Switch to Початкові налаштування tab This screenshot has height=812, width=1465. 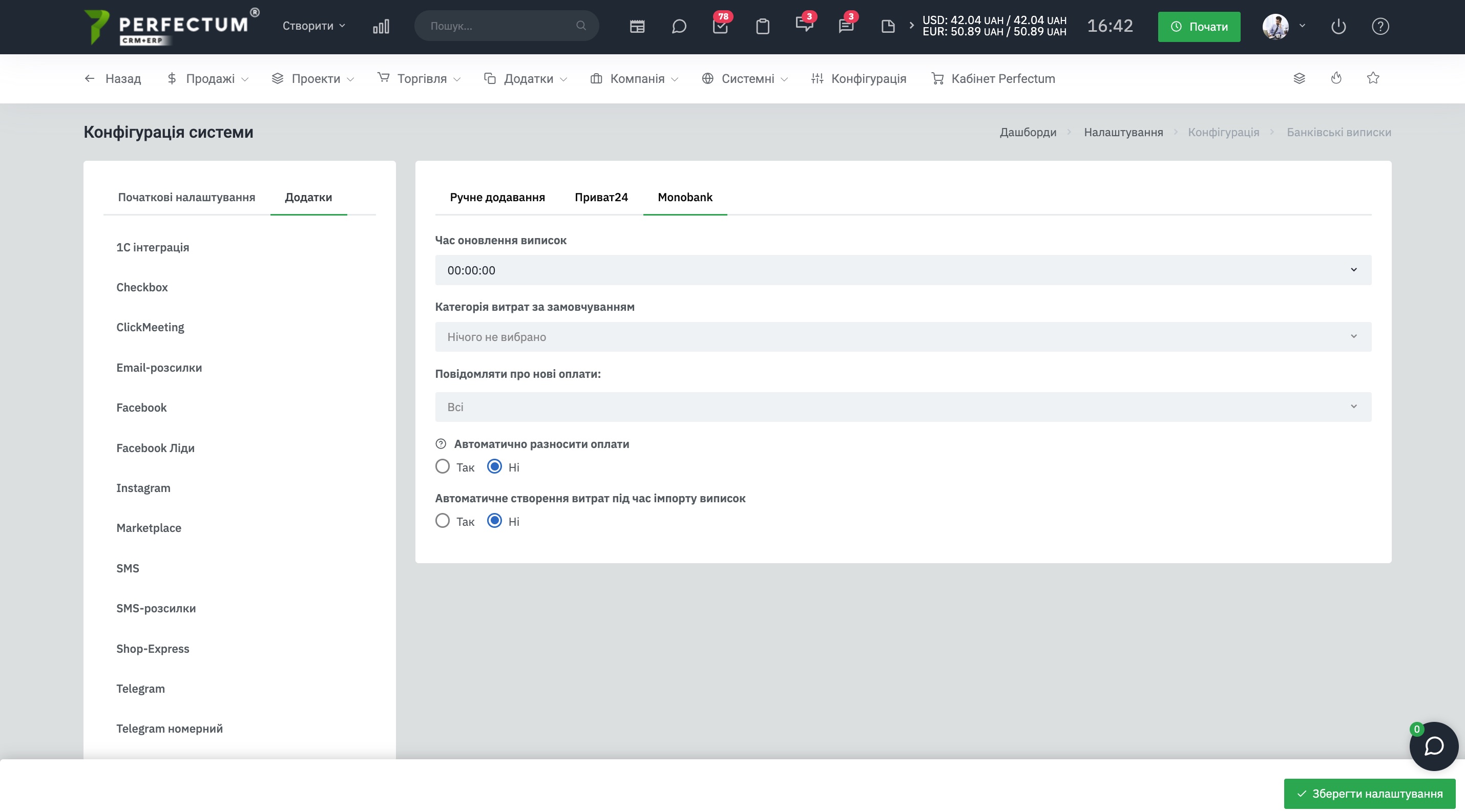point(186,197)
